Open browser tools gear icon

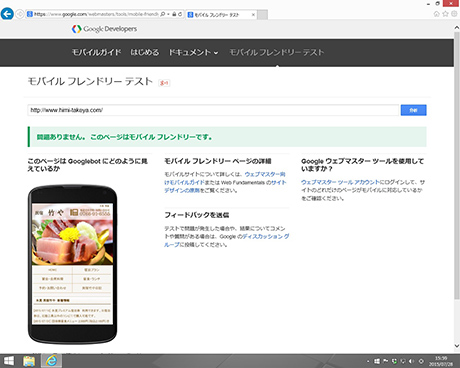coord(454,14)
